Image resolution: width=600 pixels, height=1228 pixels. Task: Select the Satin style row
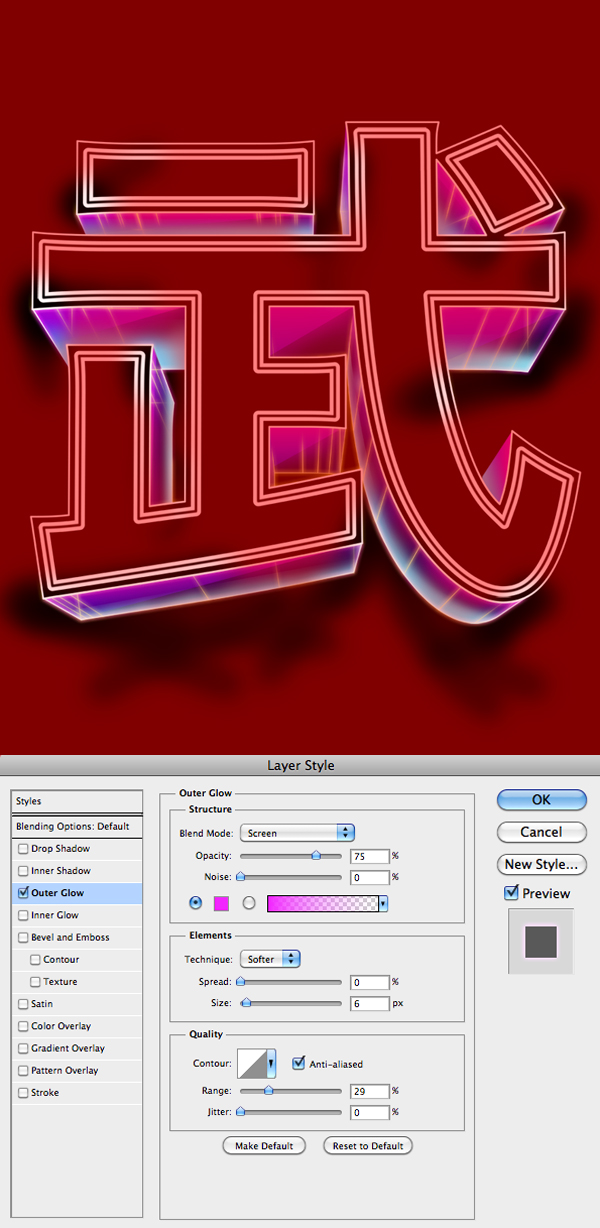77,1004
